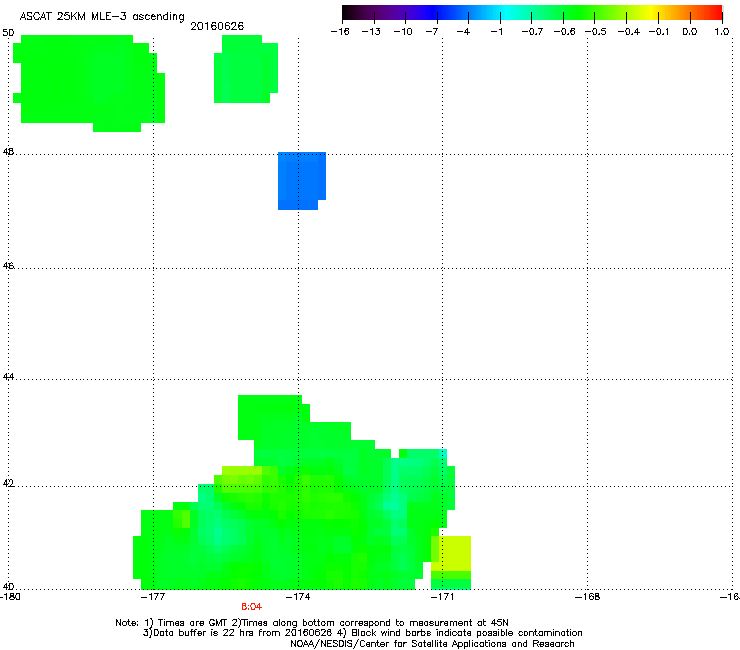Click the ASCAT 25KM MLE-3 ascending title

[102, 17]
